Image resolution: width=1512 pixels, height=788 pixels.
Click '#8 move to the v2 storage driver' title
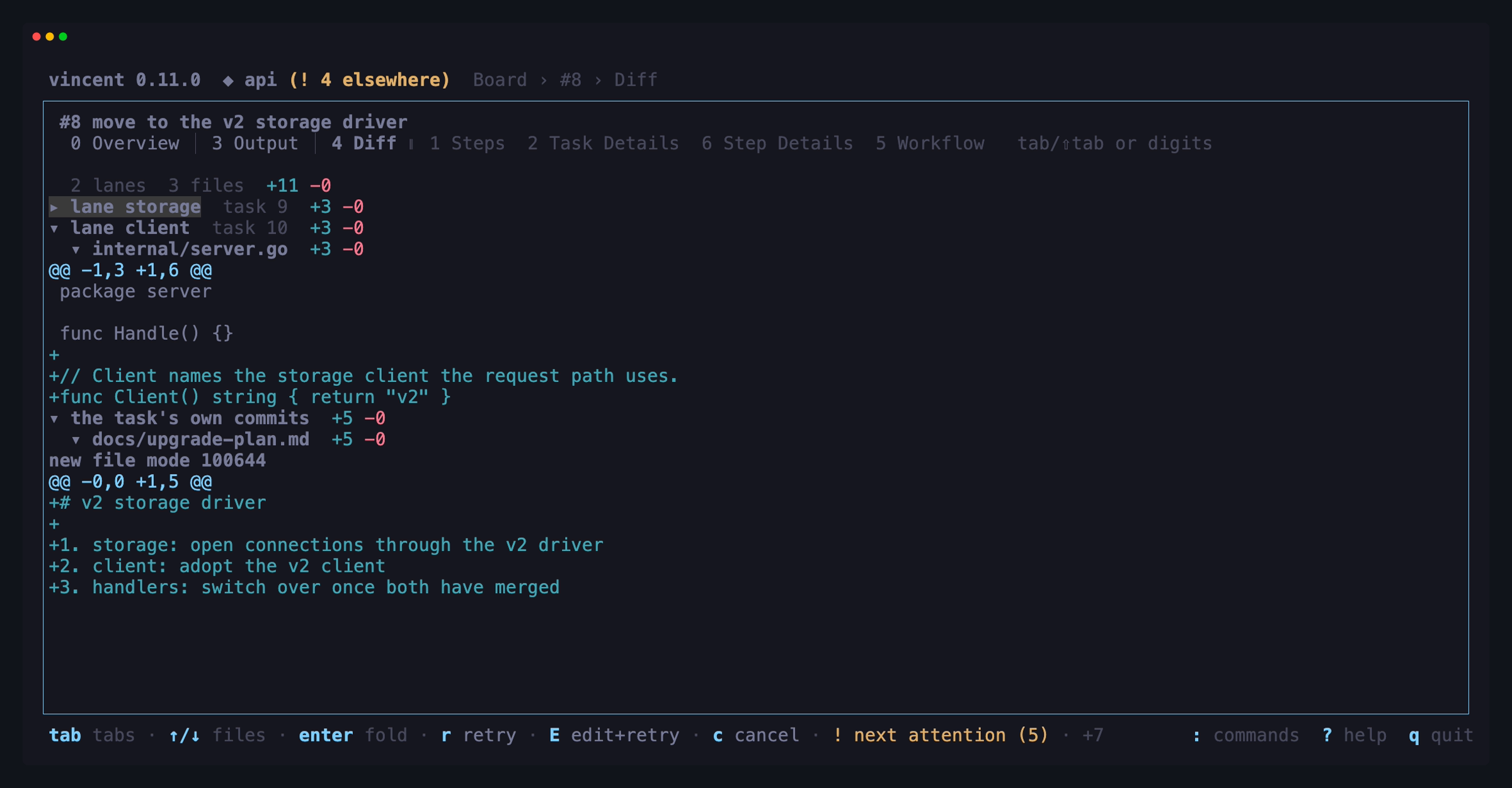233,122
